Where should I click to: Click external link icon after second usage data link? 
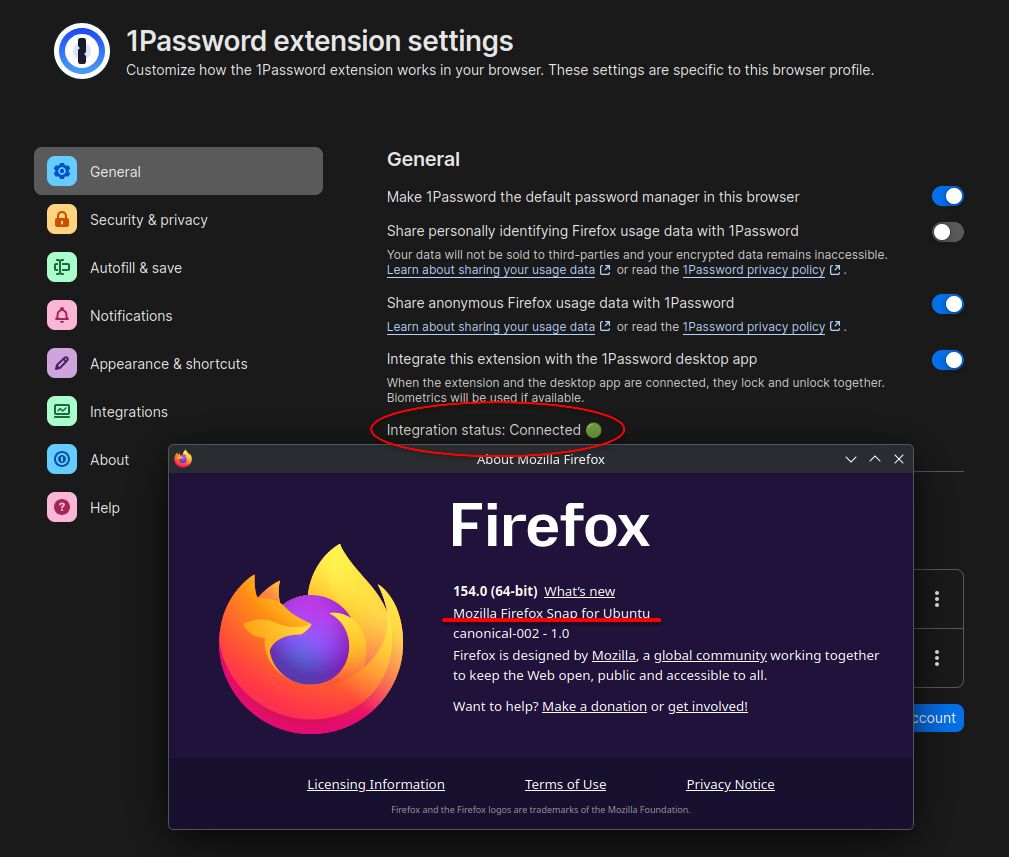[x=605, y=326]
